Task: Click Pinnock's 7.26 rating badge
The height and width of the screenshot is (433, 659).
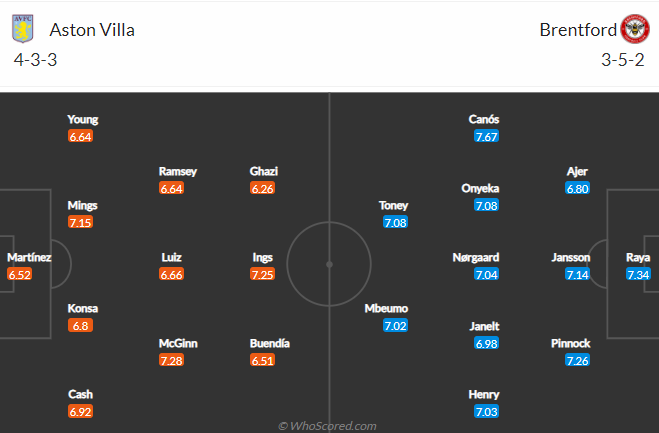Action: pos(577,361)
